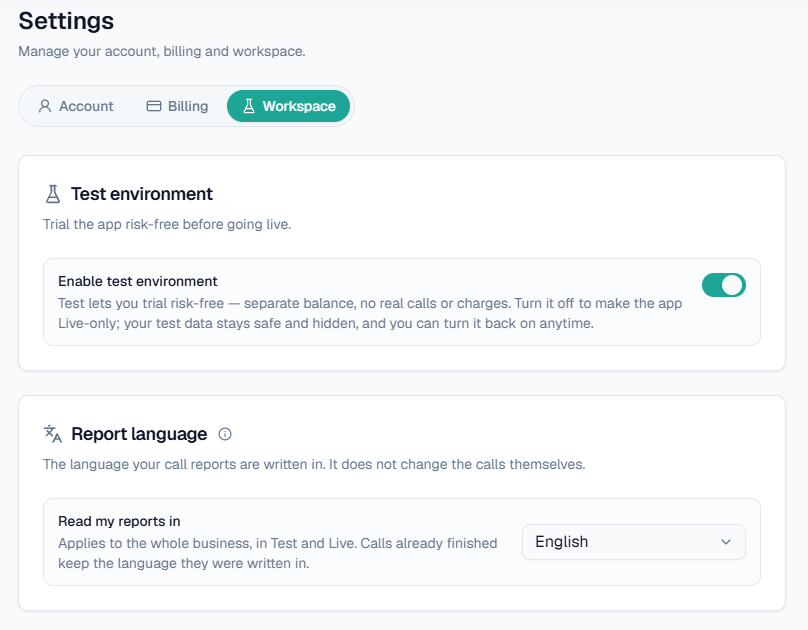This screenshot has height=630, width=808.
Task: Click the "Report language" heading
Action: tap(139, 434)
